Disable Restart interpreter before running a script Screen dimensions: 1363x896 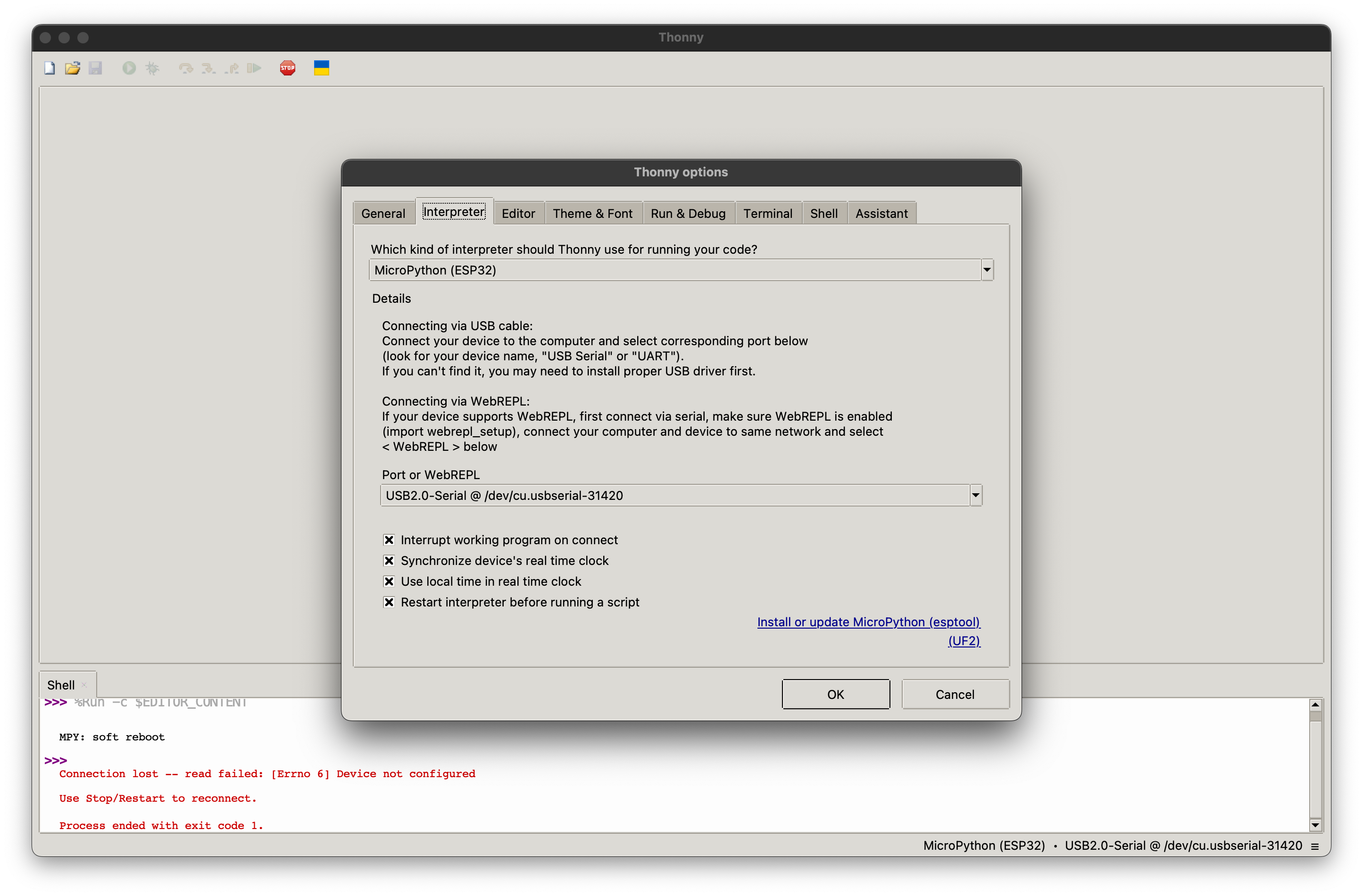click(389, 602)
